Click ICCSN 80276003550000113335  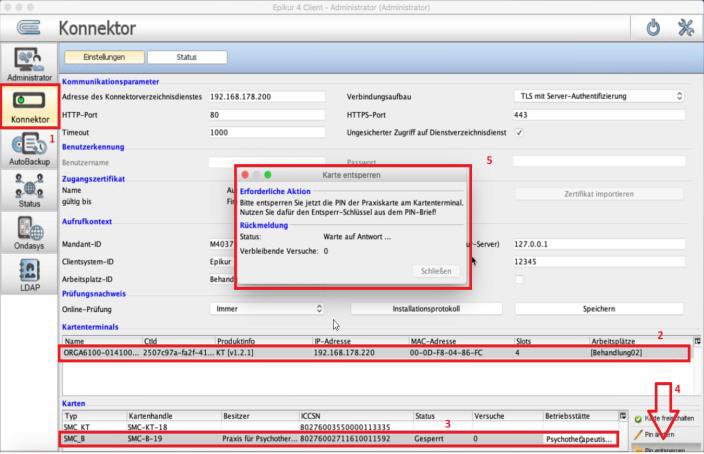[345, 427]
